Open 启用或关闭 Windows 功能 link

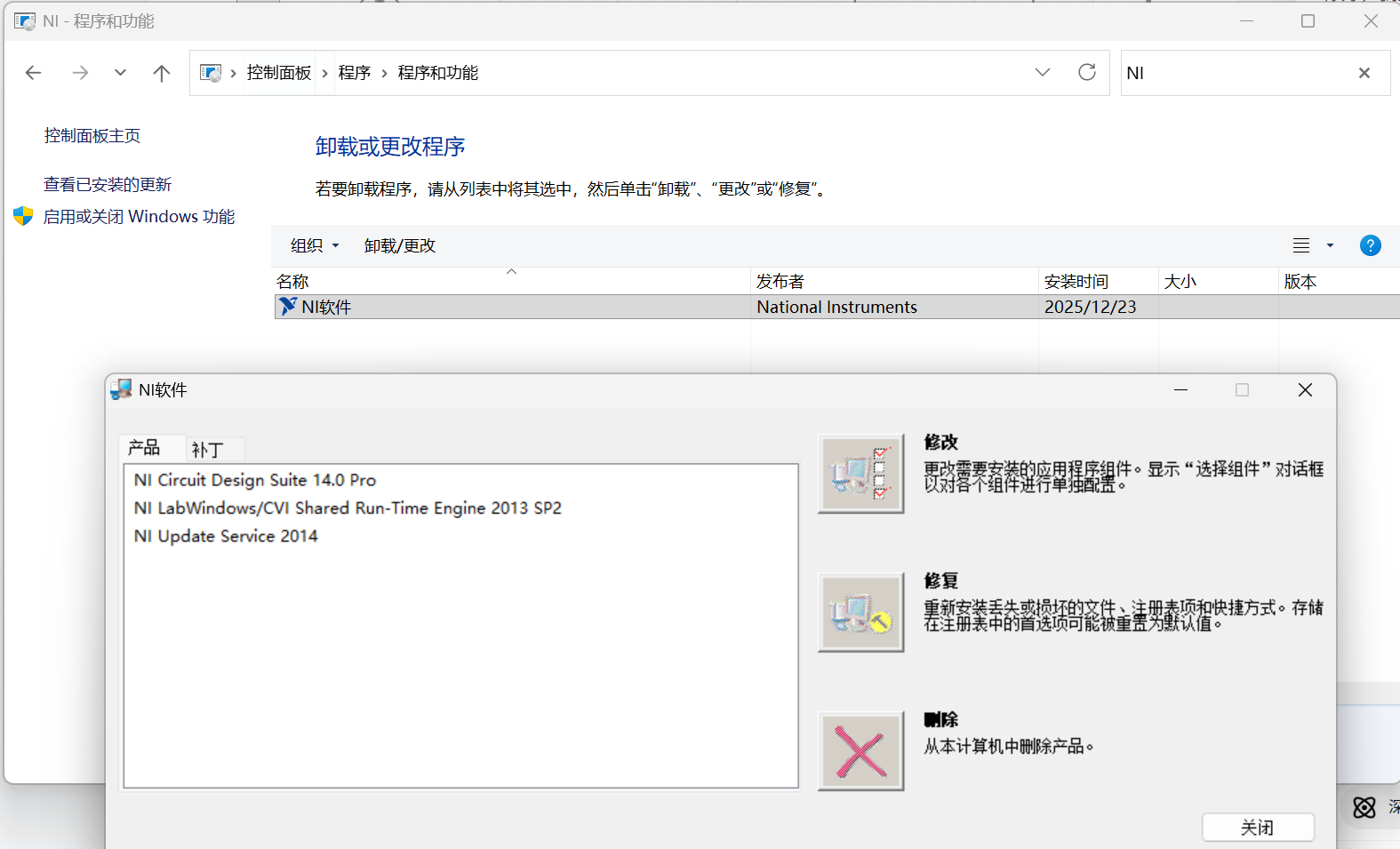139,217
